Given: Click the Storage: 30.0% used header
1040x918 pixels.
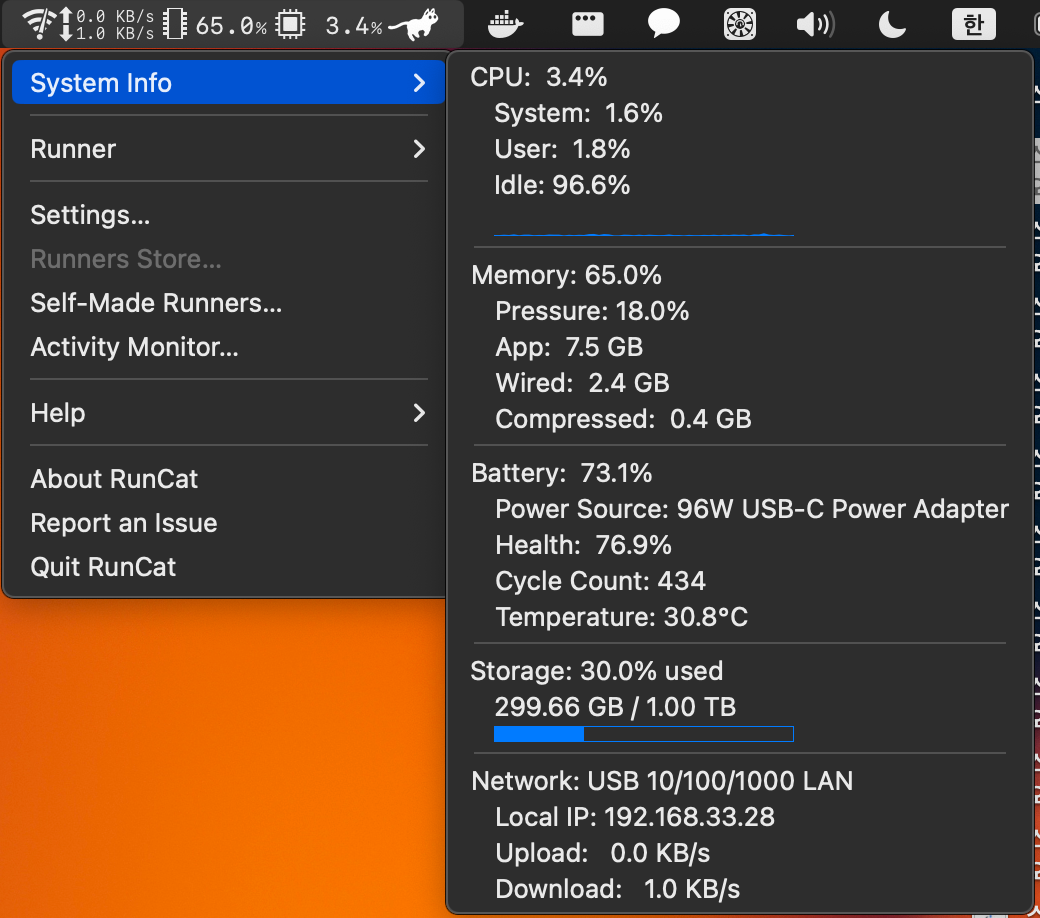Looking at the screenshot, I should pyautogui.click(x=597, y=671).
